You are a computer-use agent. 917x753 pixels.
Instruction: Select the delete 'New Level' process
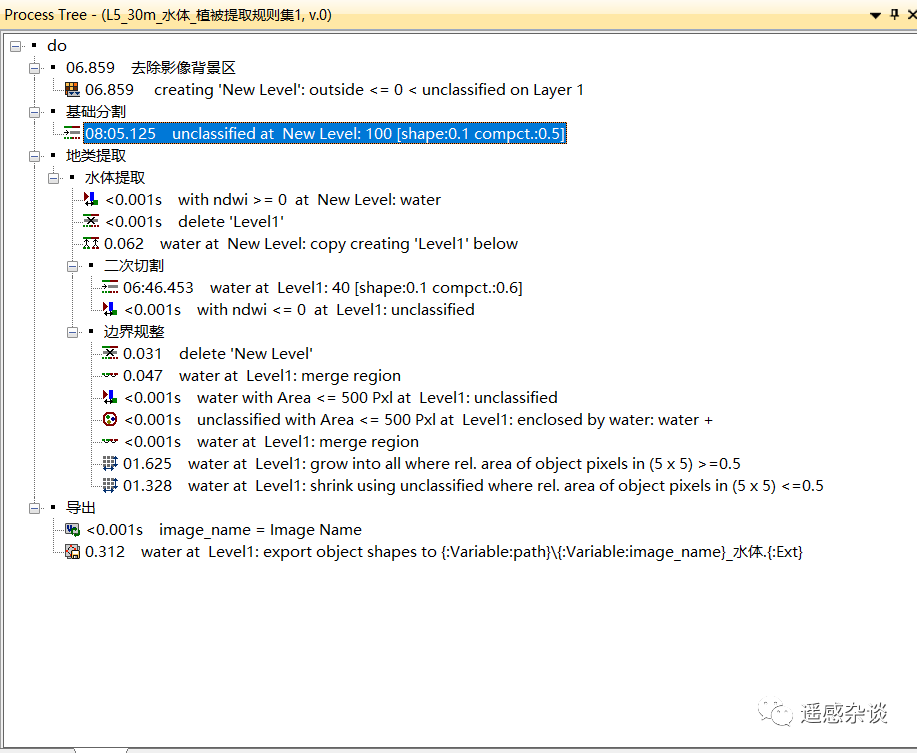point(218,353)
